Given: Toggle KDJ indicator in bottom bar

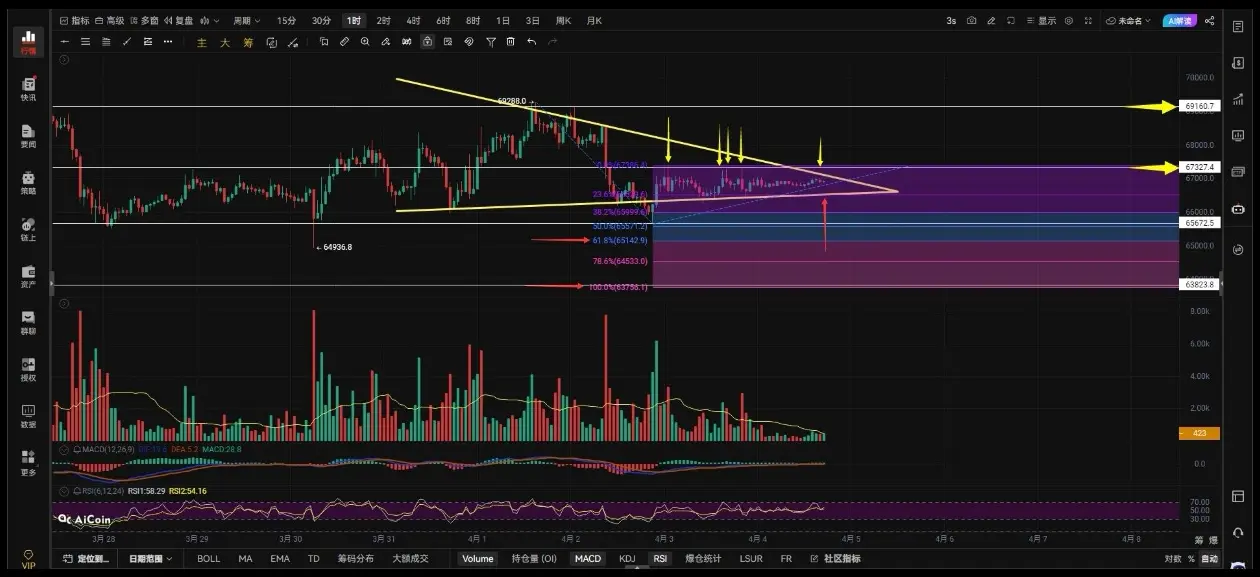Looking at the screenshot, I should tap(627, 558).
